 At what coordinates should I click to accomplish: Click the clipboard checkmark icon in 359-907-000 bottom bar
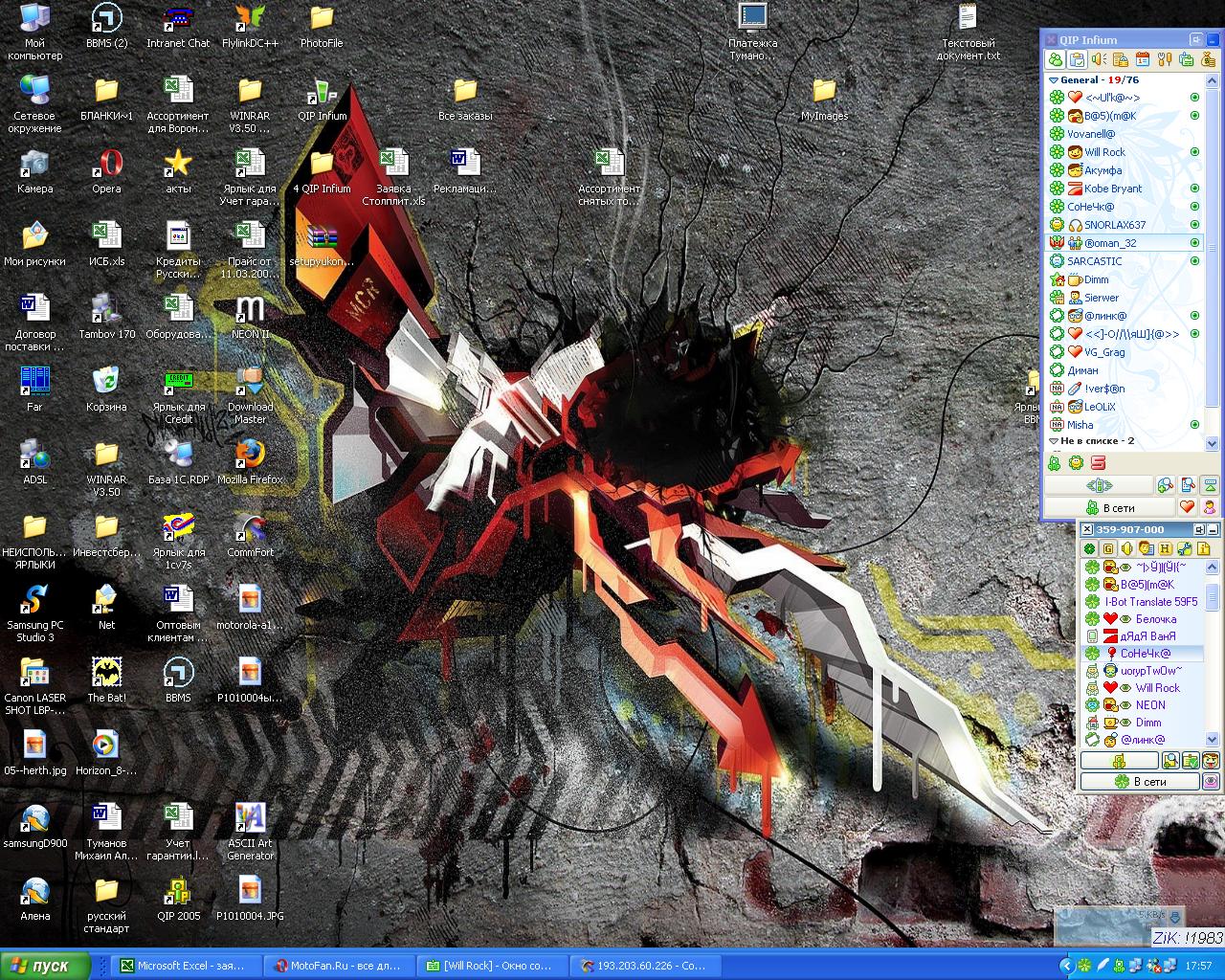[x=1191, y=761]
